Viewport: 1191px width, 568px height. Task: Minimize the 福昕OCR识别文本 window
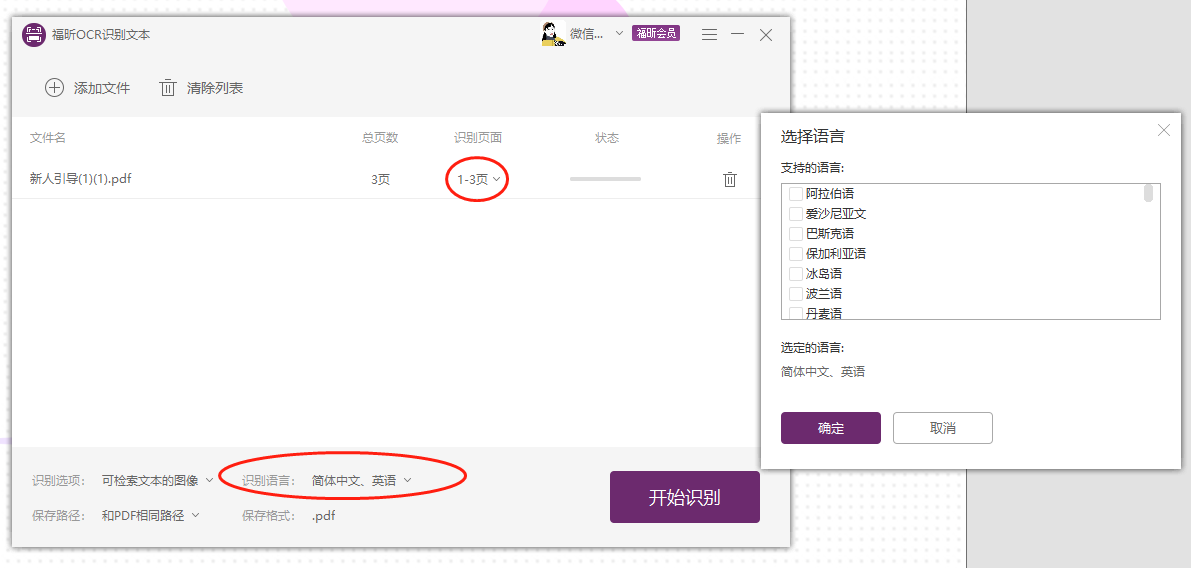coord(738,34)
